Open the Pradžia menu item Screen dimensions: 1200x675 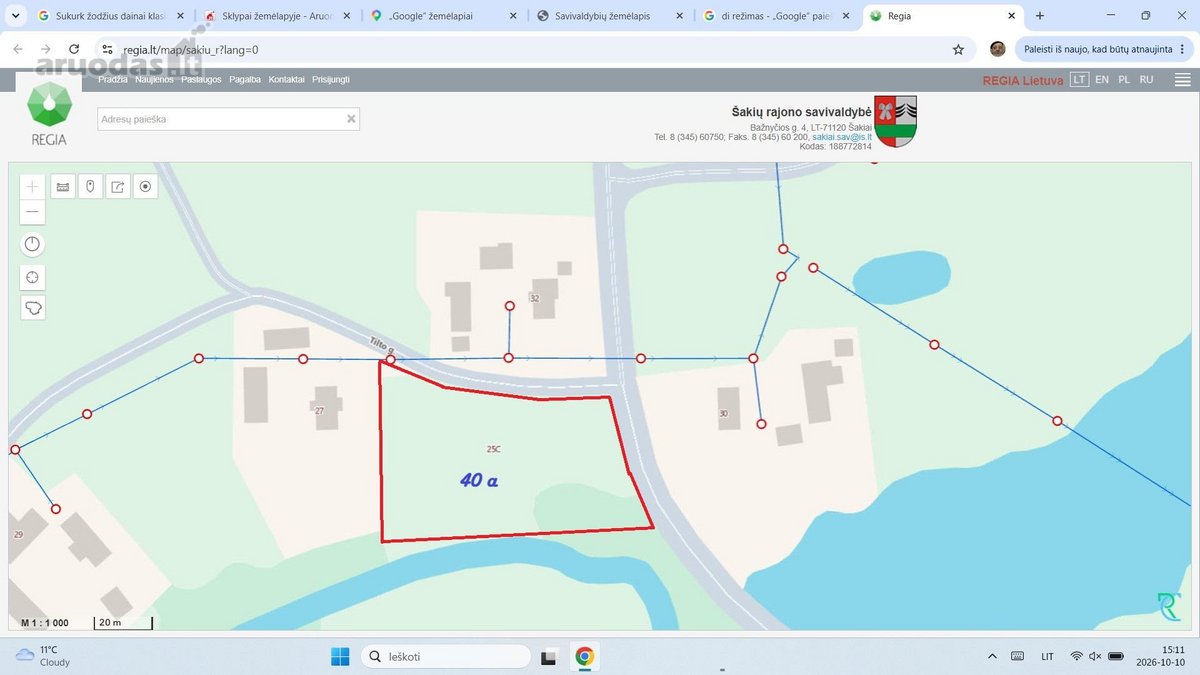112,79
